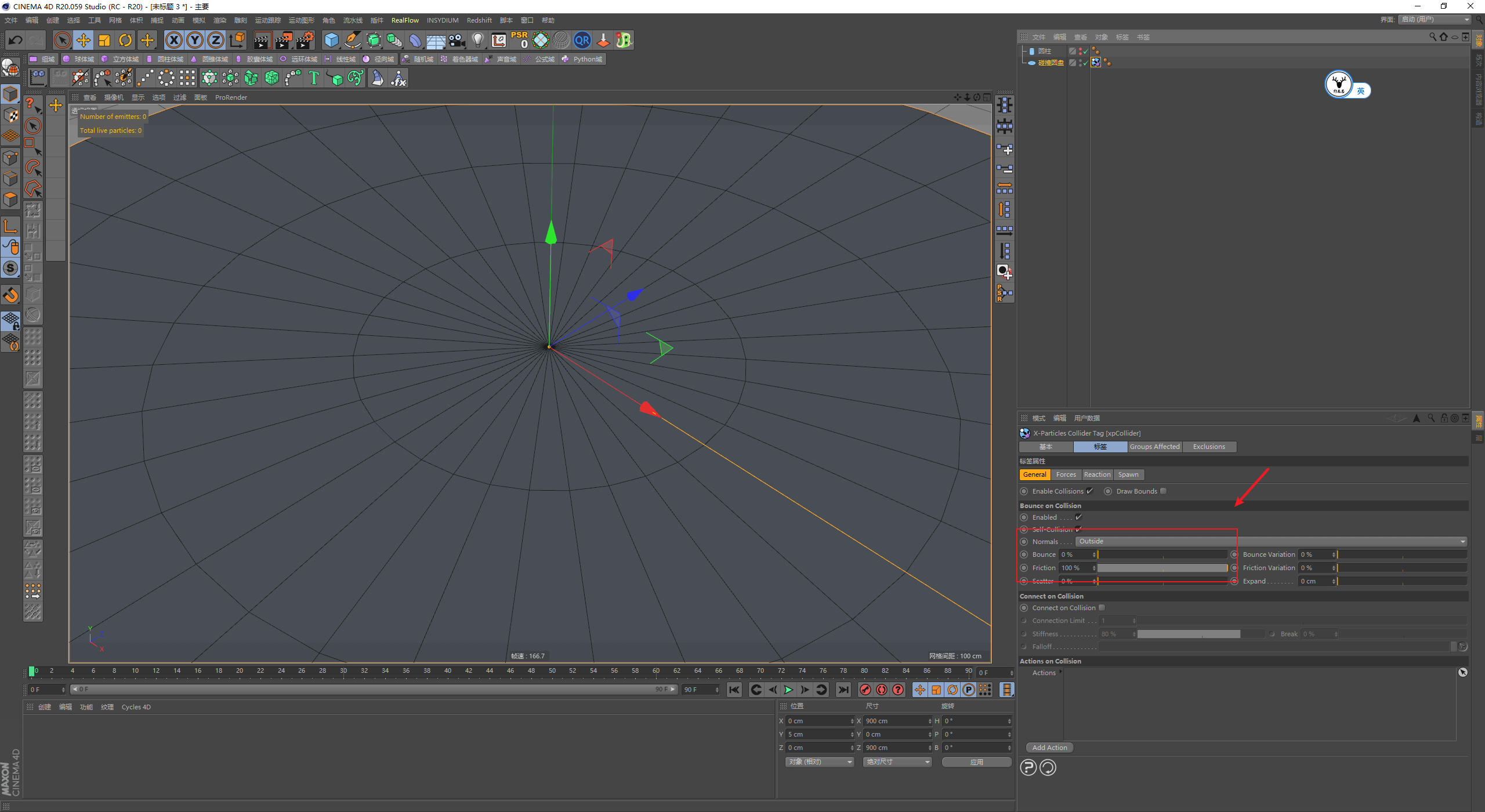Activate the Rotate tool in top toolbar
Viewport: 1485px width, 812px height.
125,40
